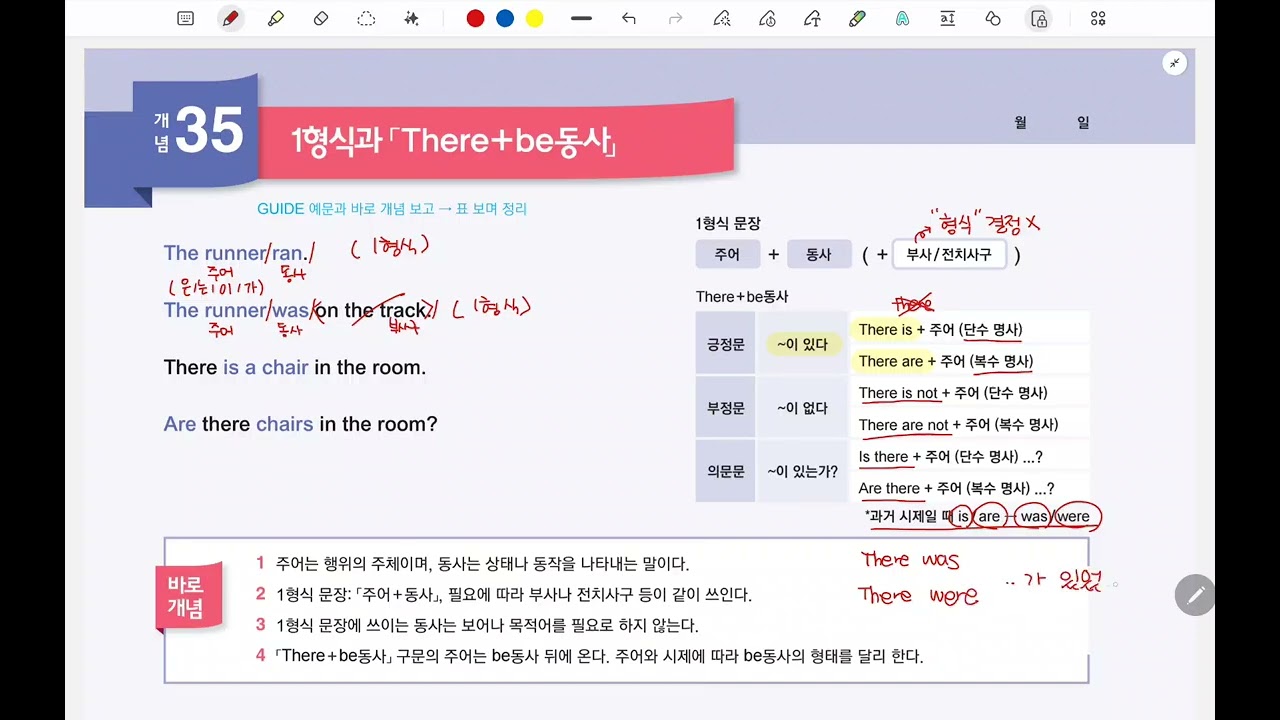
Task: Click the GUIDE instruction line
Action: [392, 209]
